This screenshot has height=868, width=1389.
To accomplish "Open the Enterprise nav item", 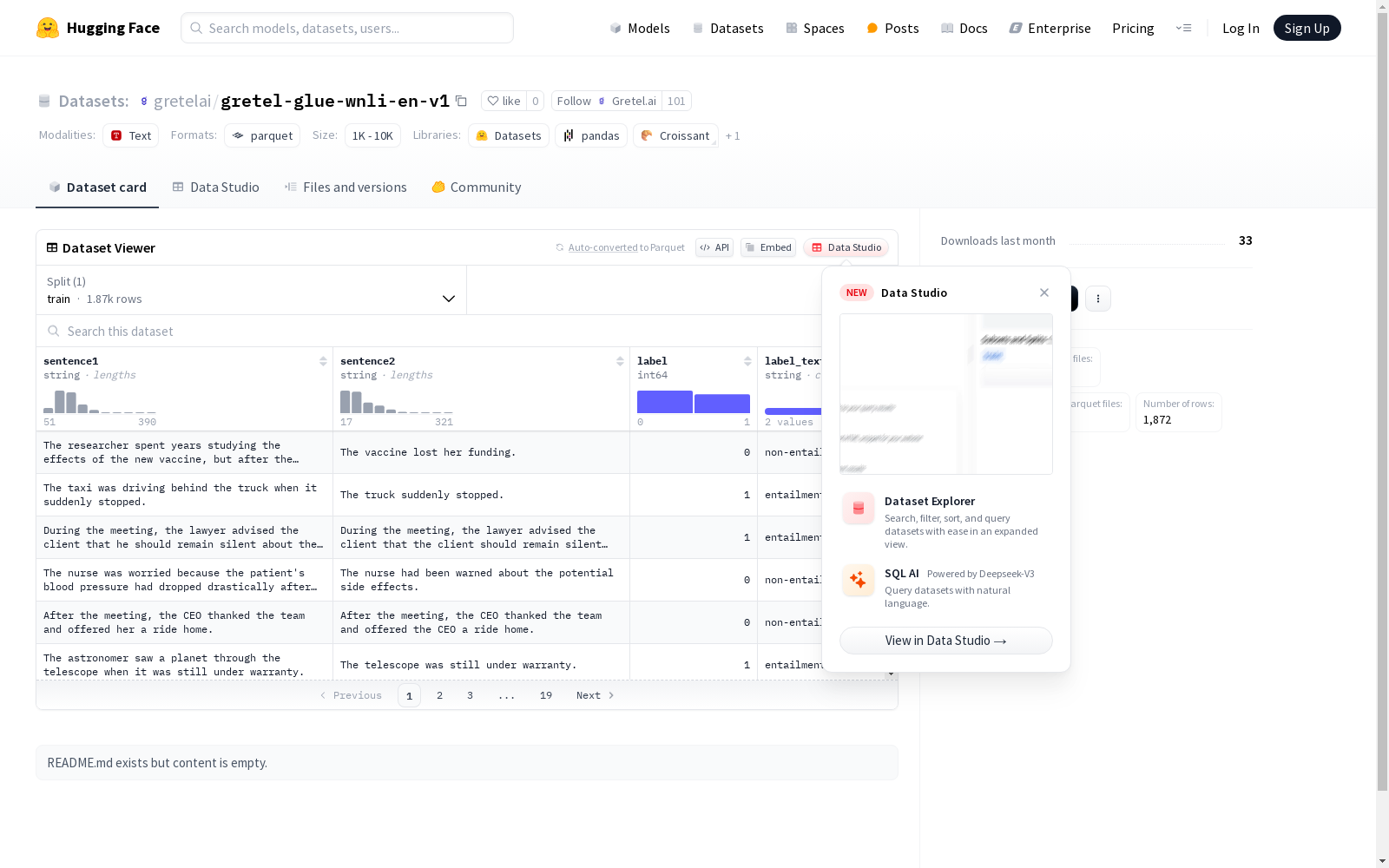I will 1050,28.
